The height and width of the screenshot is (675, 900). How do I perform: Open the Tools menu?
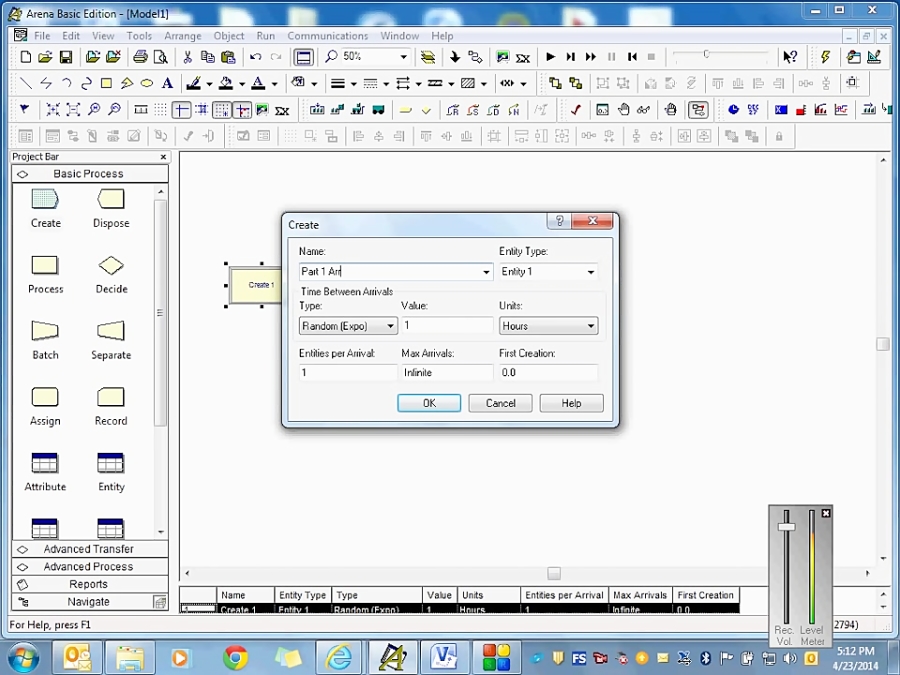click(x=138, y=35)
